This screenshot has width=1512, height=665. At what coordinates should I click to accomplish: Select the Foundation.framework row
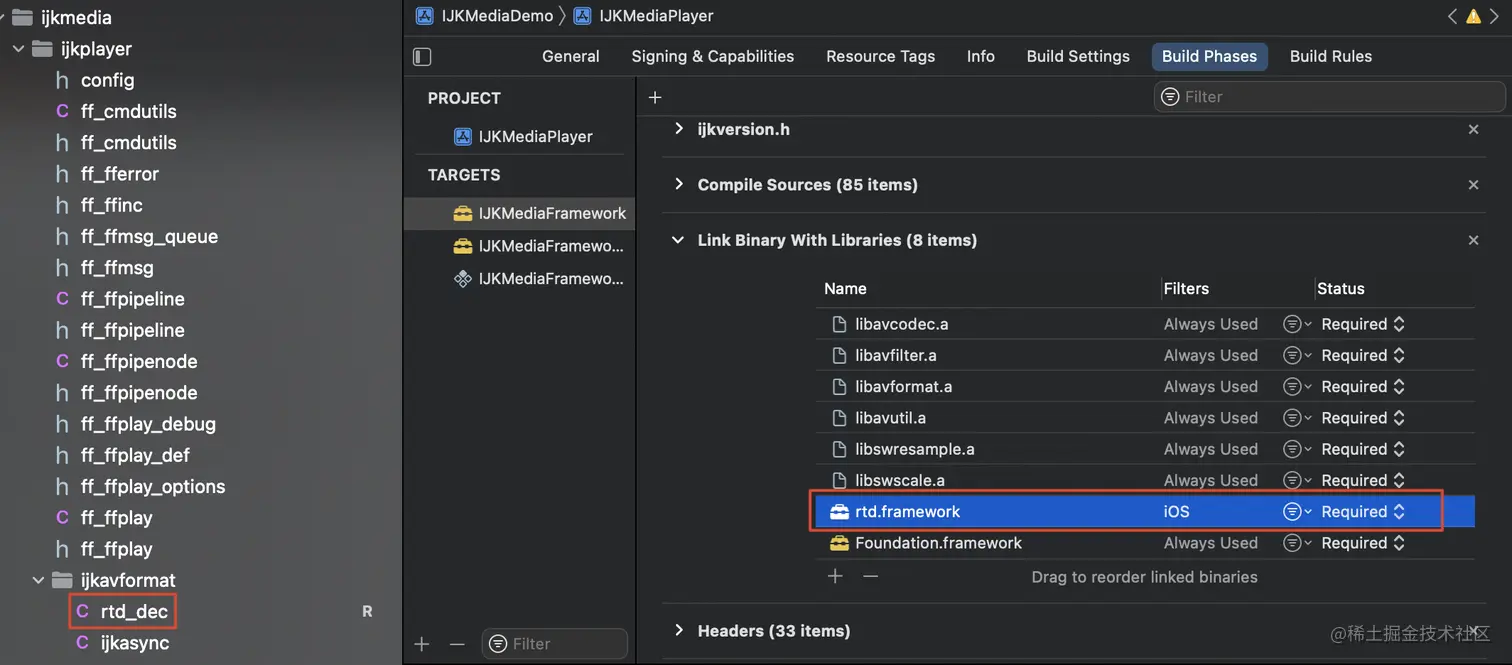coord(1144,543)
